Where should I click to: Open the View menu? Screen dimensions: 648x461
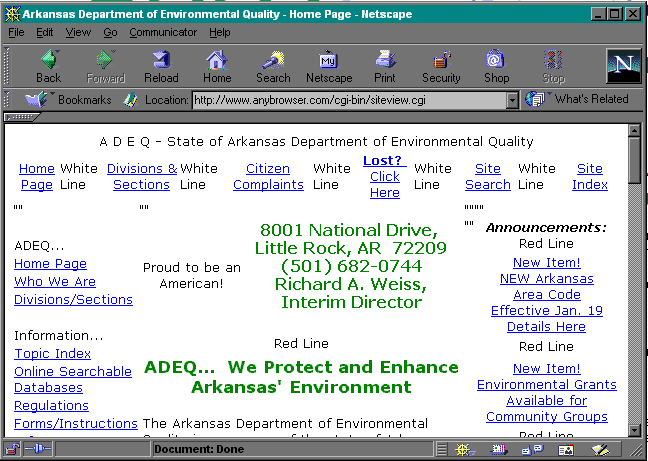[x=78, y=32]
